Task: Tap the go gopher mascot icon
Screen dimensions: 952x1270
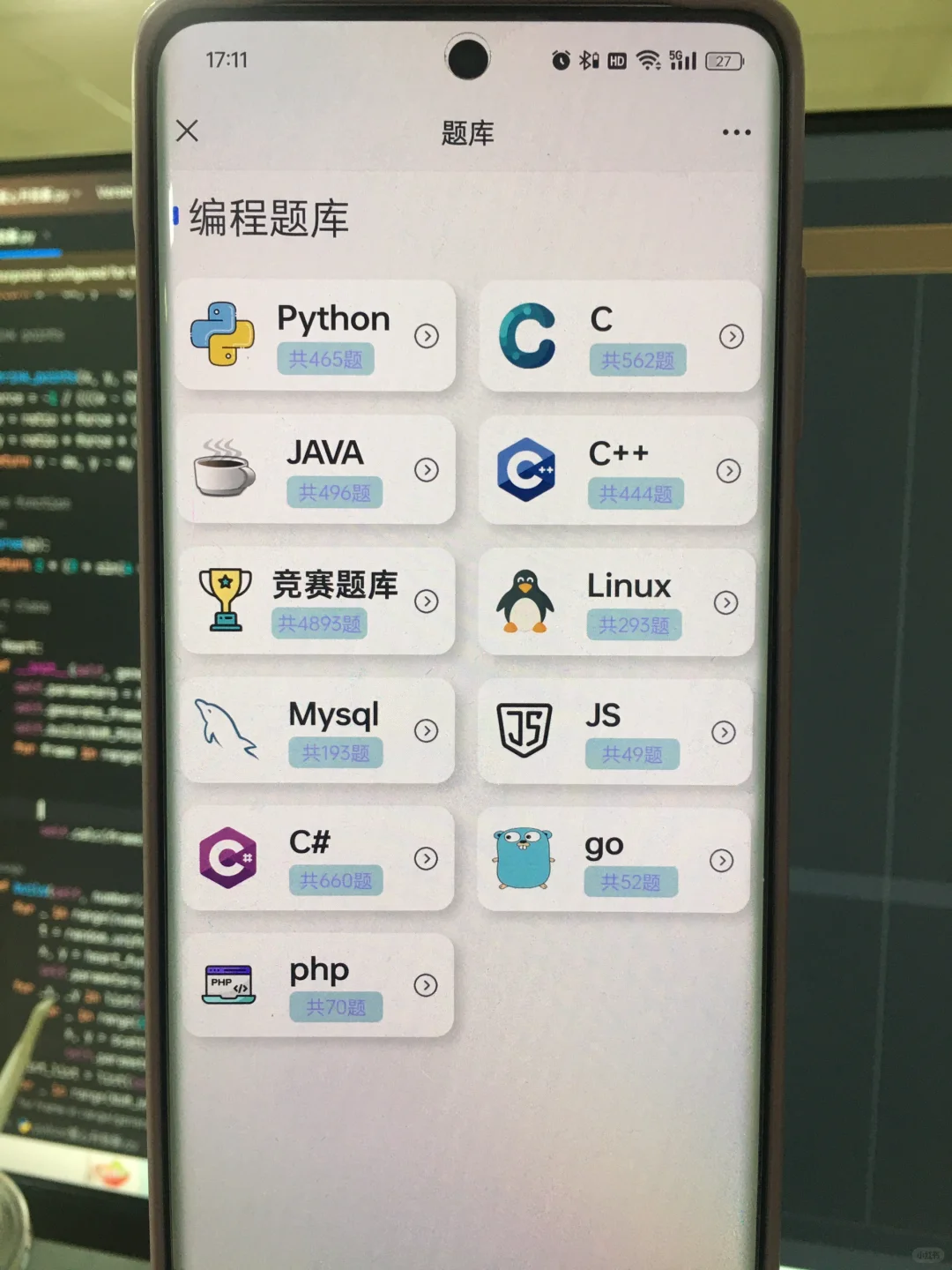Action: [524, 859]
